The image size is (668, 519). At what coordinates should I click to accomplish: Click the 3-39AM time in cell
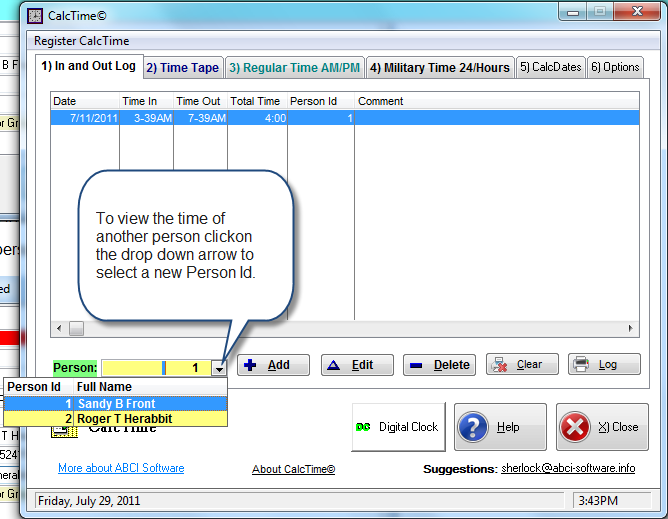[x=146, y=118]
